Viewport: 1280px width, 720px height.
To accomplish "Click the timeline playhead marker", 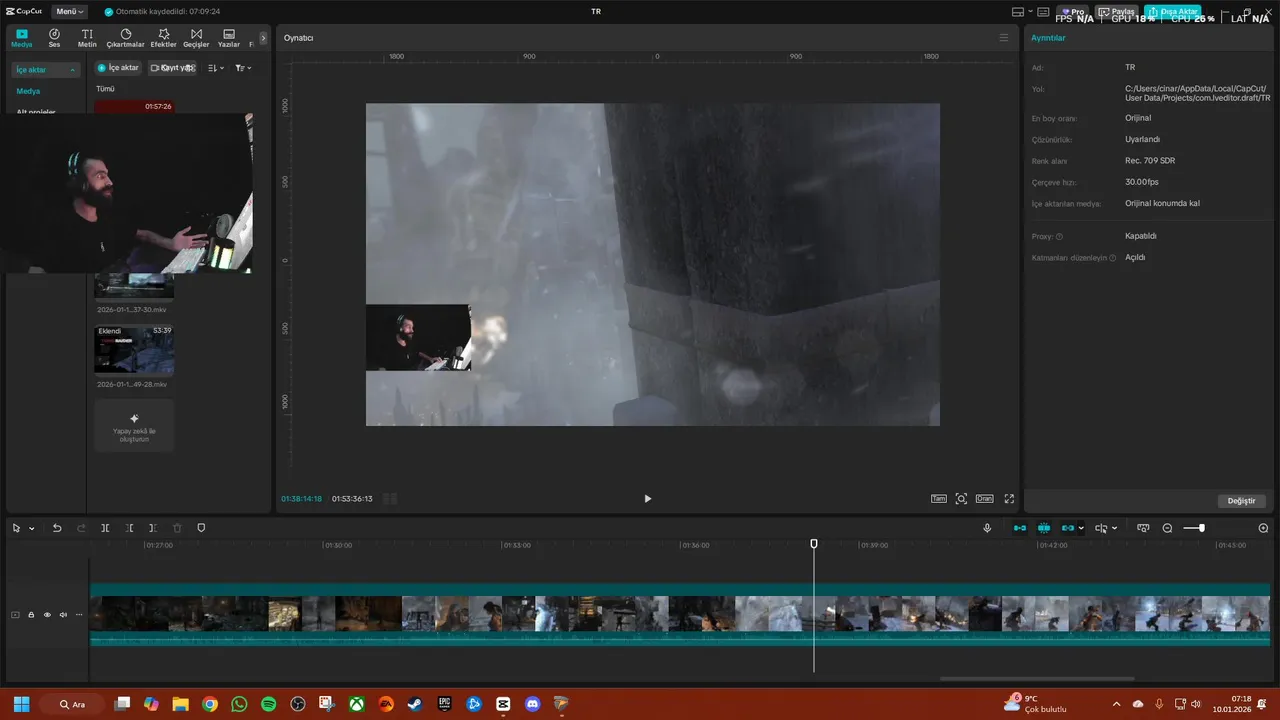I will [814, 543].
